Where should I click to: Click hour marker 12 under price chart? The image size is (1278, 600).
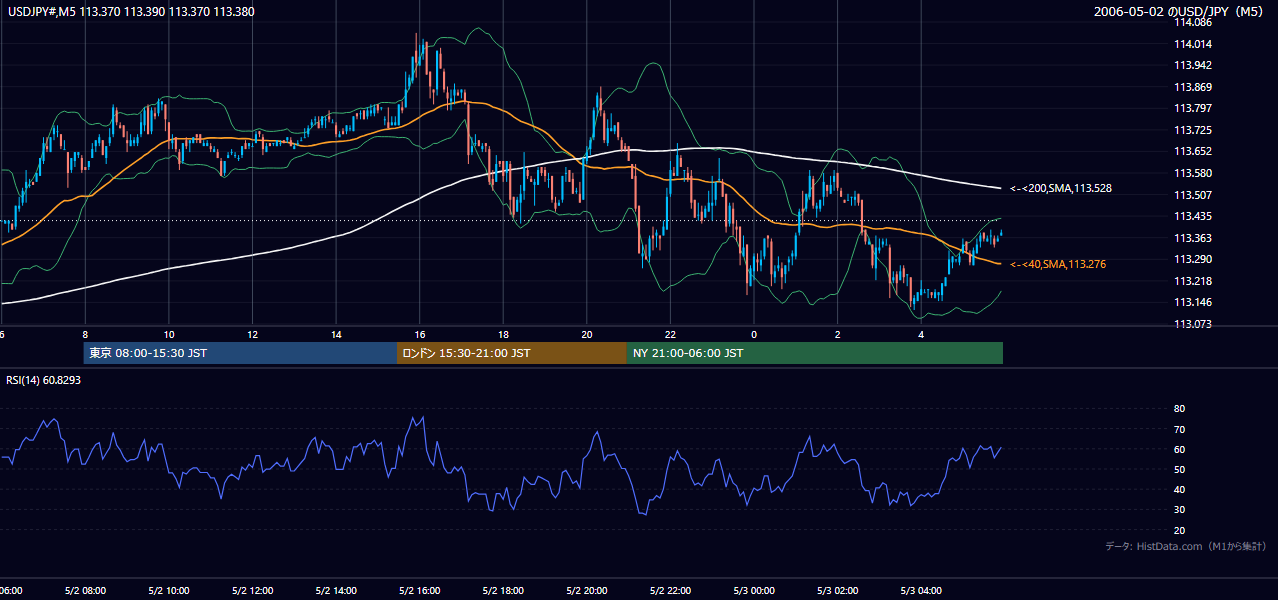252,335
